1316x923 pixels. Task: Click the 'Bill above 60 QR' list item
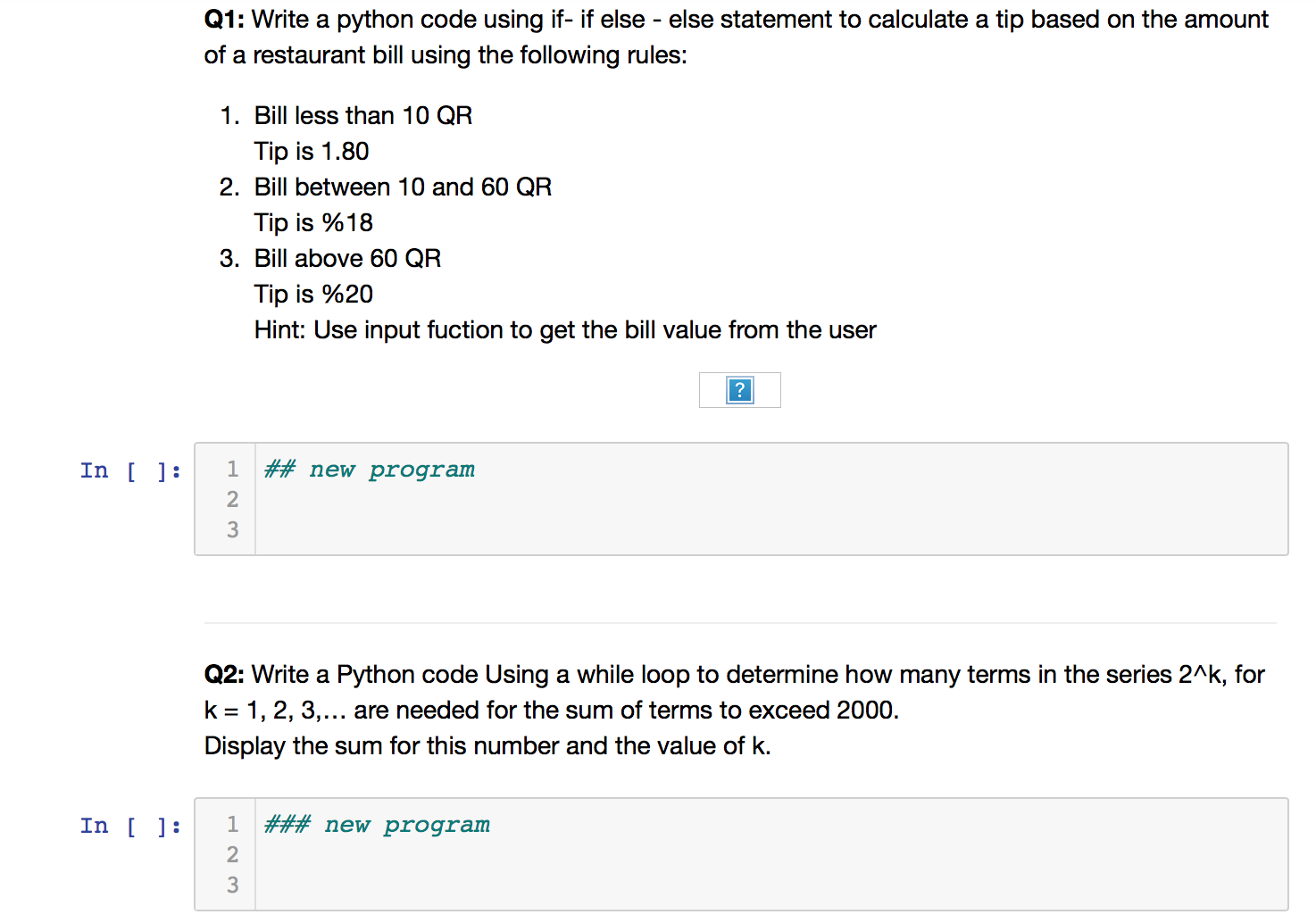347,258
